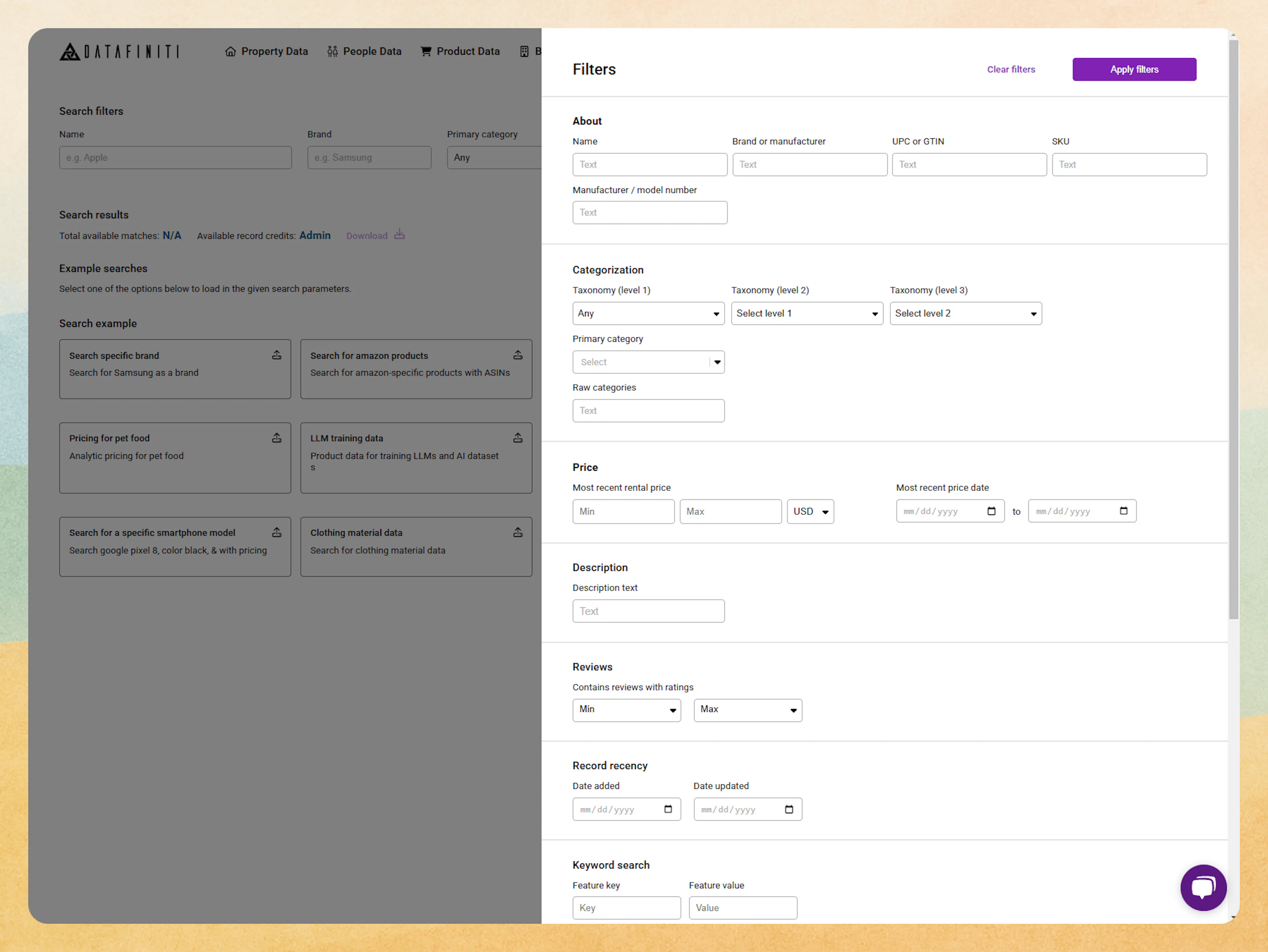Click the Apply filters button

coord(1134,69)
